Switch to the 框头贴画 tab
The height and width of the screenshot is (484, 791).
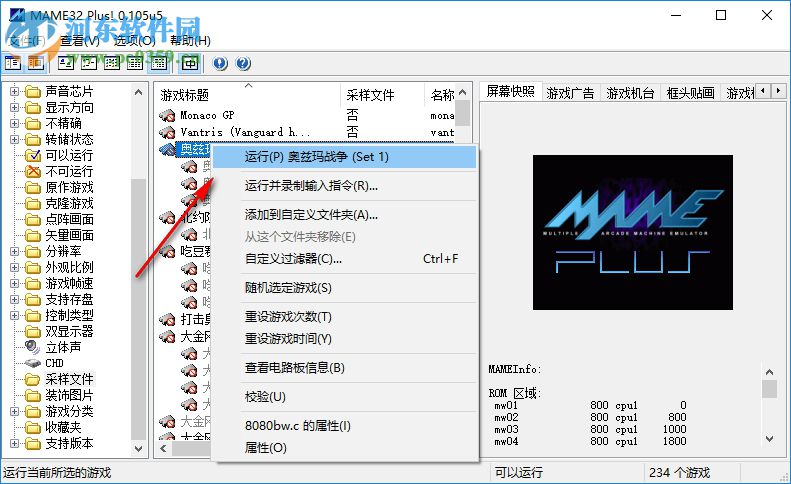click(690, 93)
